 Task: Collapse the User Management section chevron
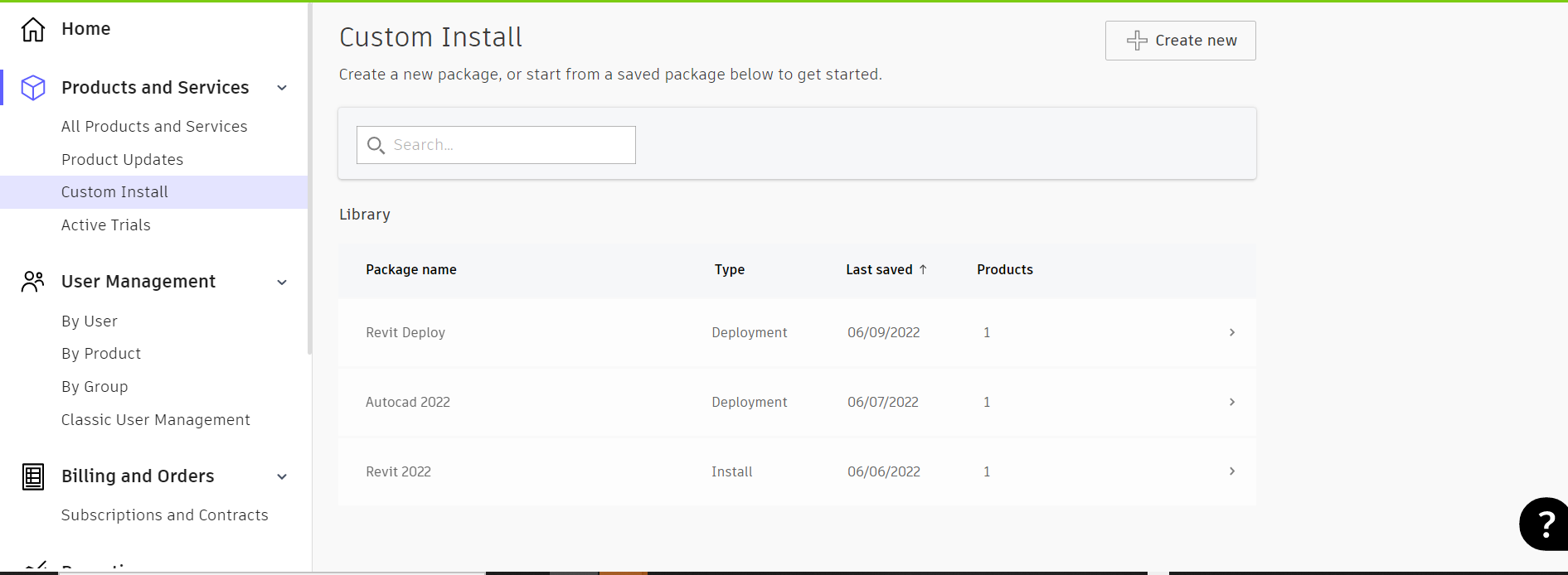[282, 283]
